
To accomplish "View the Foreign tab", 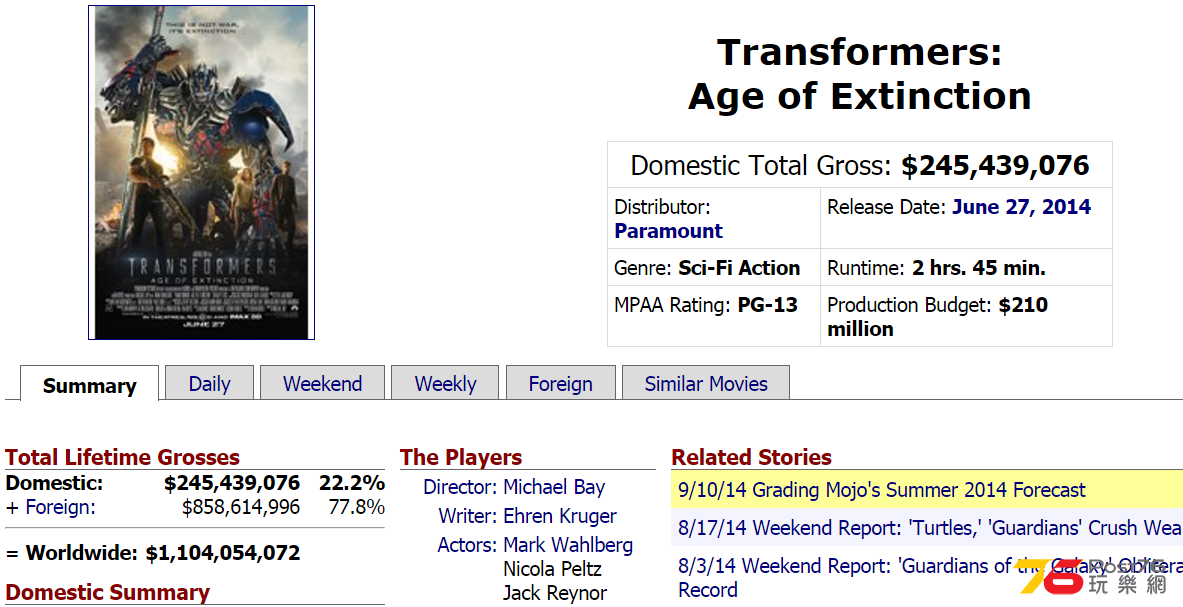I will 561,383.
